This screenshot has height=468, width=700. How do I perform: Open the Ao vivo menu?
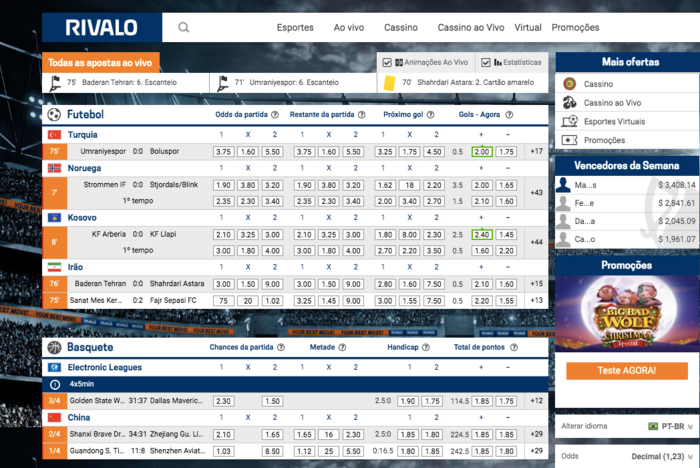click(349, 28)
